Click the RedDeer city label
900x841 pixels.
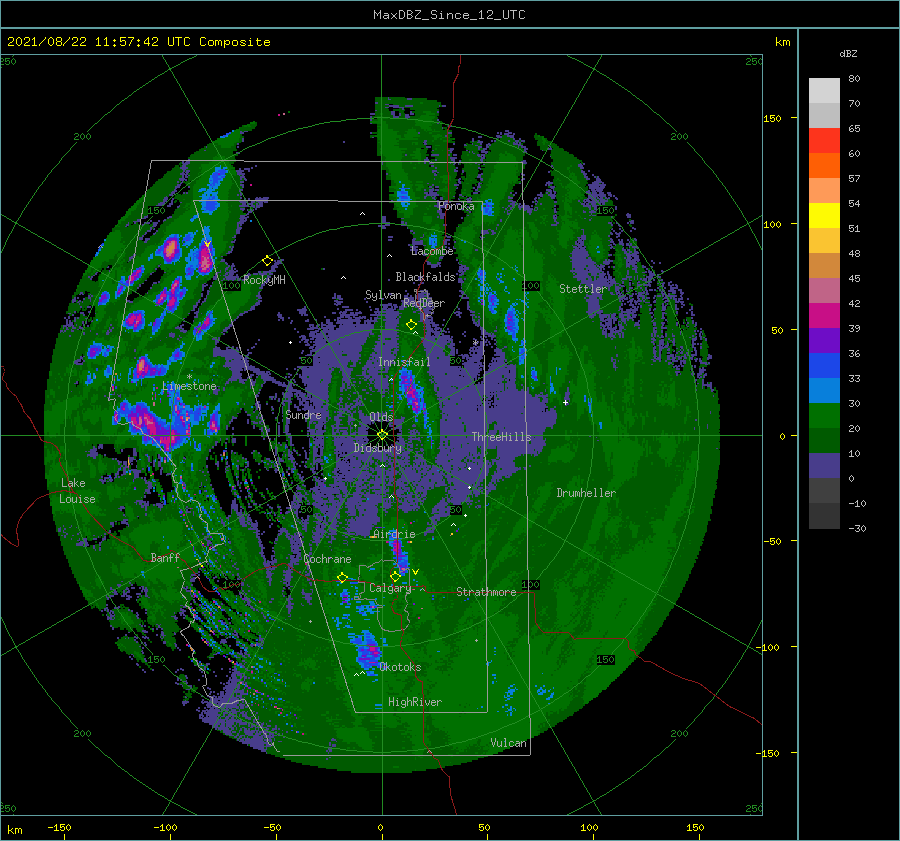tap(424, 303)
